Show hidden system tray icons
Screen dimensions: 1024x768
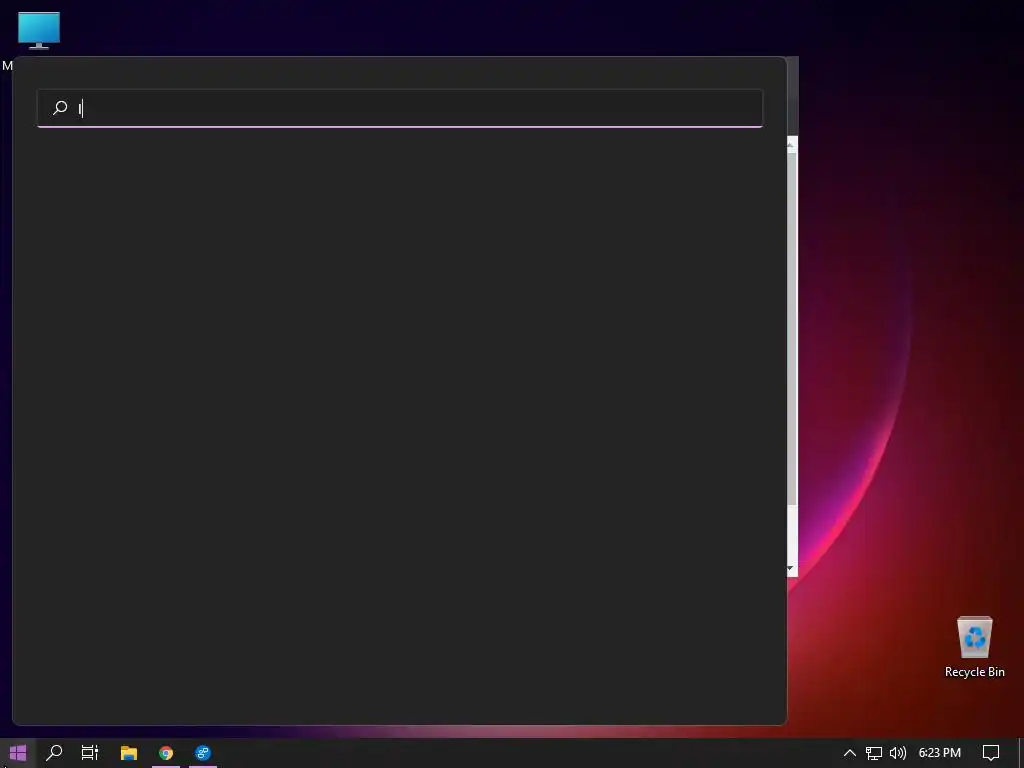(850, 753)
